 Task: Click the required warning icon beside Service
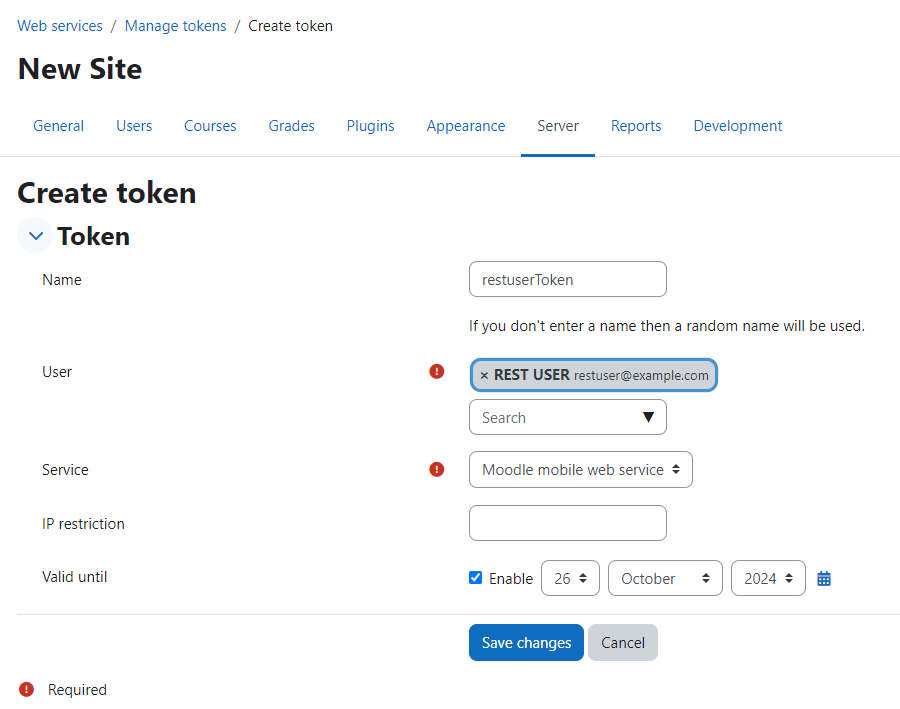(x=437, y=470)
